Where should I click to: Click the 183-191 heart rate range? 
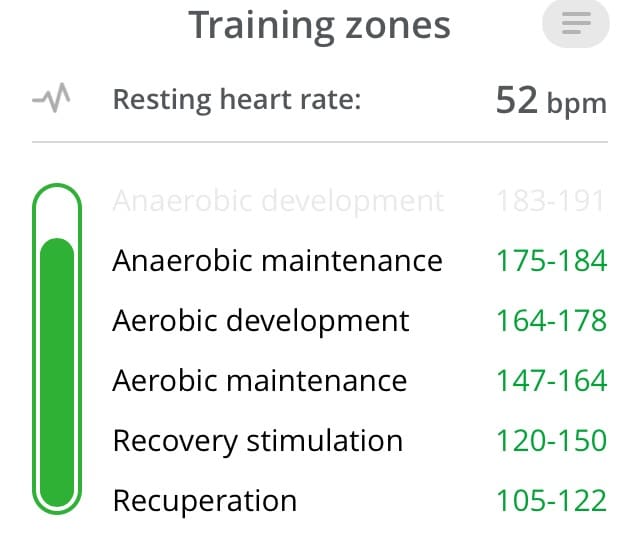(x=551, y=201)
